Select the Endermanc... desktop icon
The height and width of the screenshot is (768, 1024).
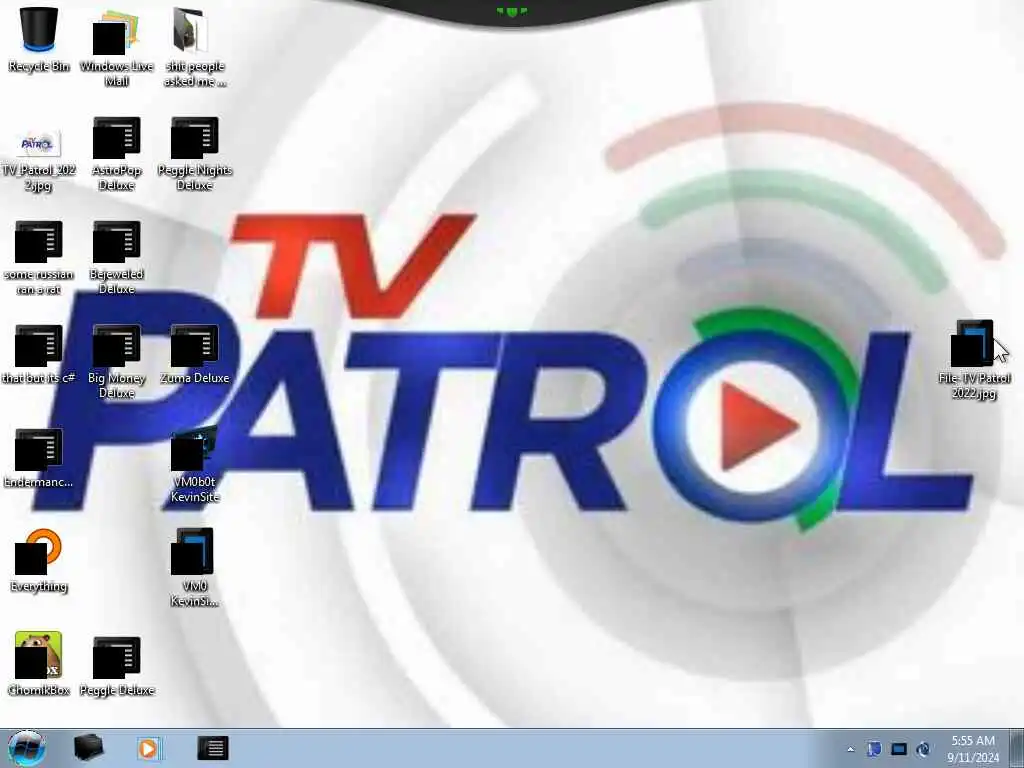39,458
